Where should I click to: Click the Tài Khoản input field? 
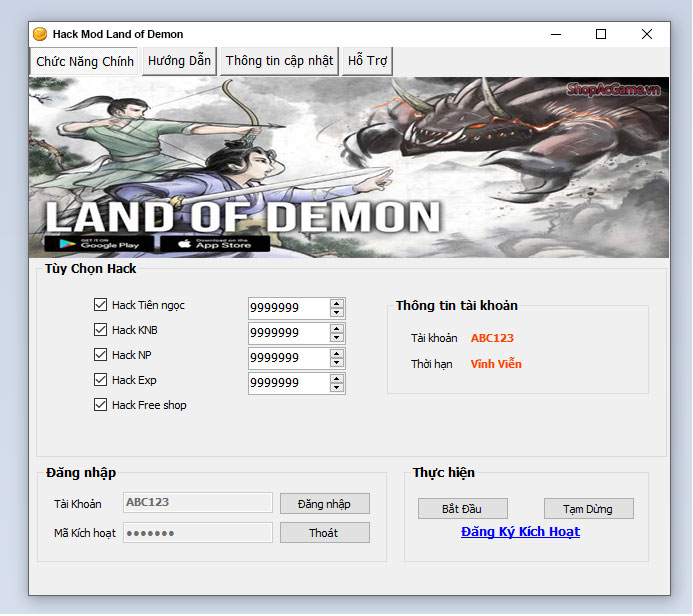(198, 502)
